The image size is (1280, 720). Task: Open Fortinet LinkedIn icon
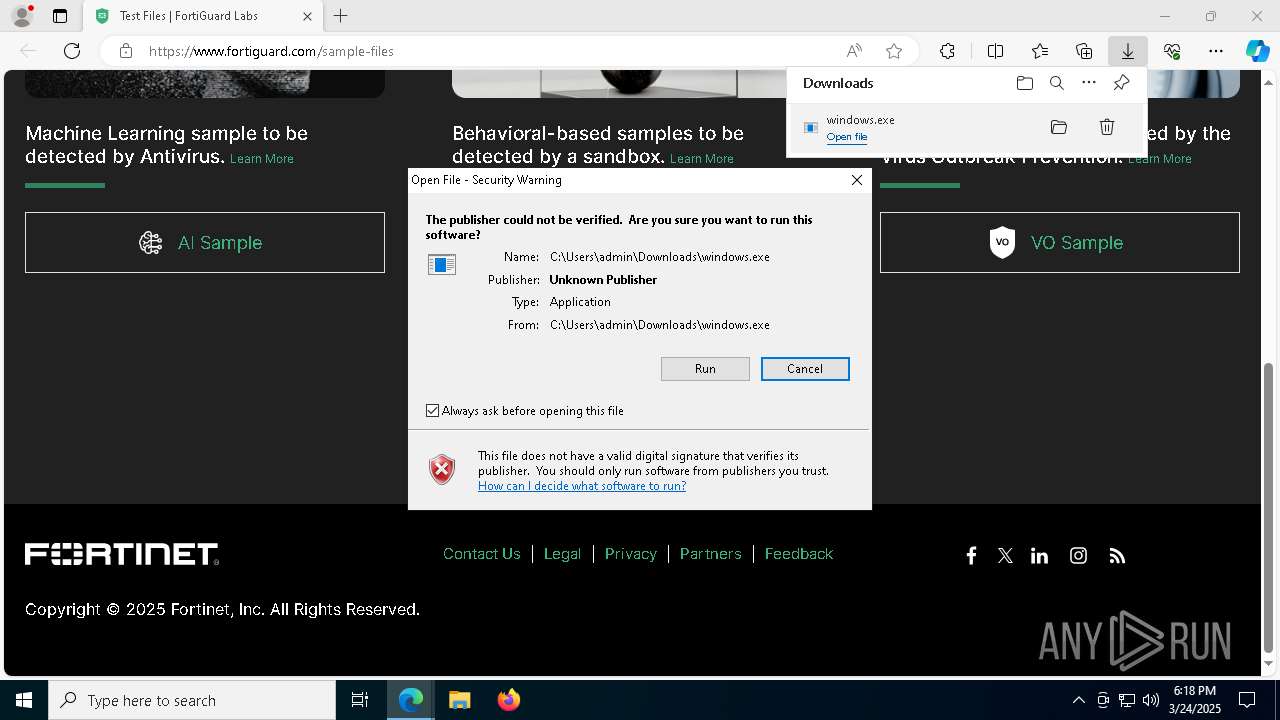coord(1040,556)
